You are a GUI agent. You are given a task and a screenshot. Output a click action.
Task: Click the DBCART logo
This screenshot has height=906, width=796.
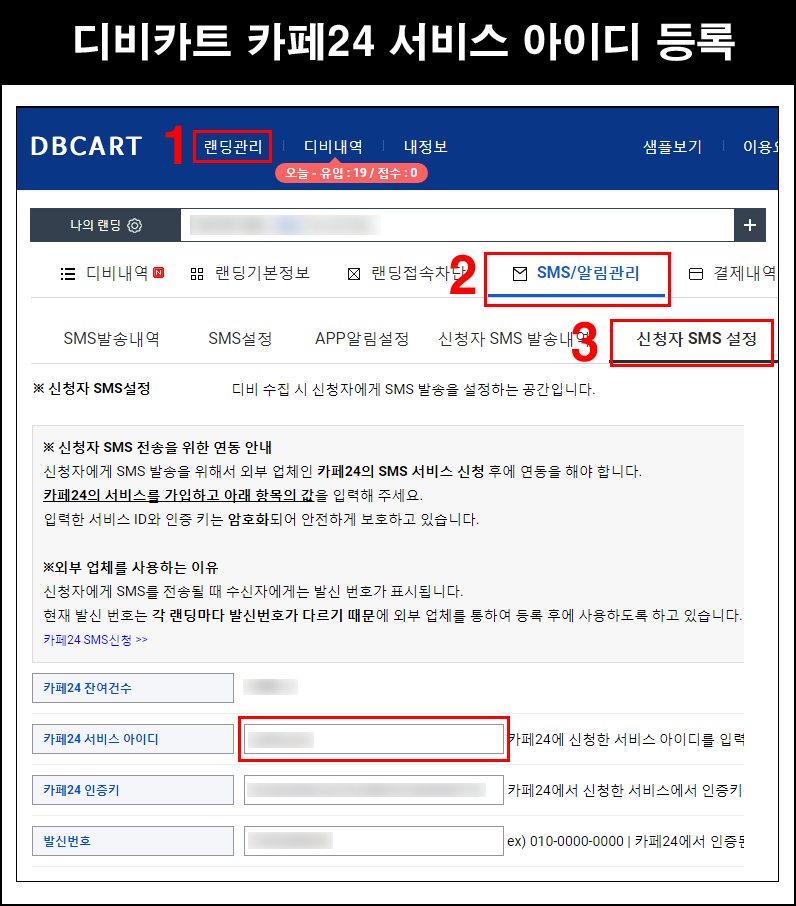click(86, 147)
